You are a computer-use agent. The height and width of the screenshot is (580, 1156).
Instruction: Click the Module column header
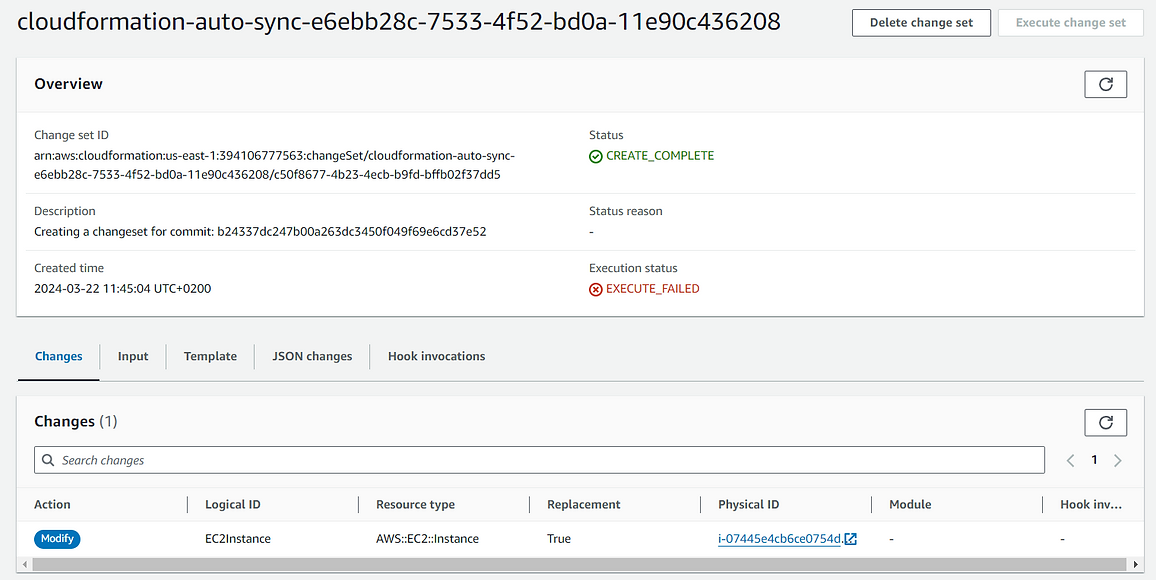pyautogui.click(x=910, y=504)
